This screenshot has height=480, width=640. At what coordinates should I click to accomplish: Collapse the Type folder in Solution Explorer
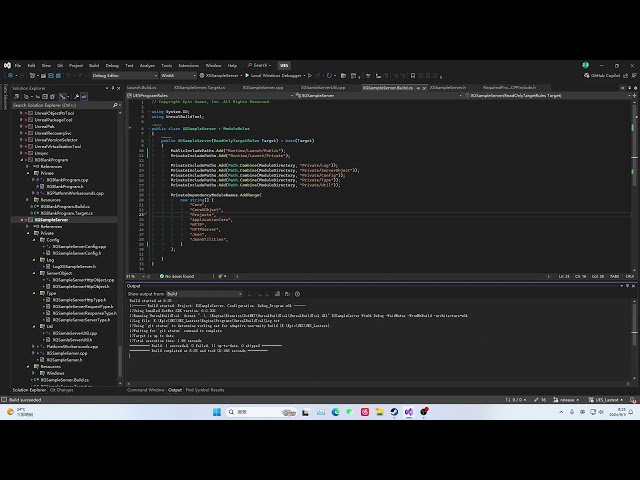pos(34,293)
